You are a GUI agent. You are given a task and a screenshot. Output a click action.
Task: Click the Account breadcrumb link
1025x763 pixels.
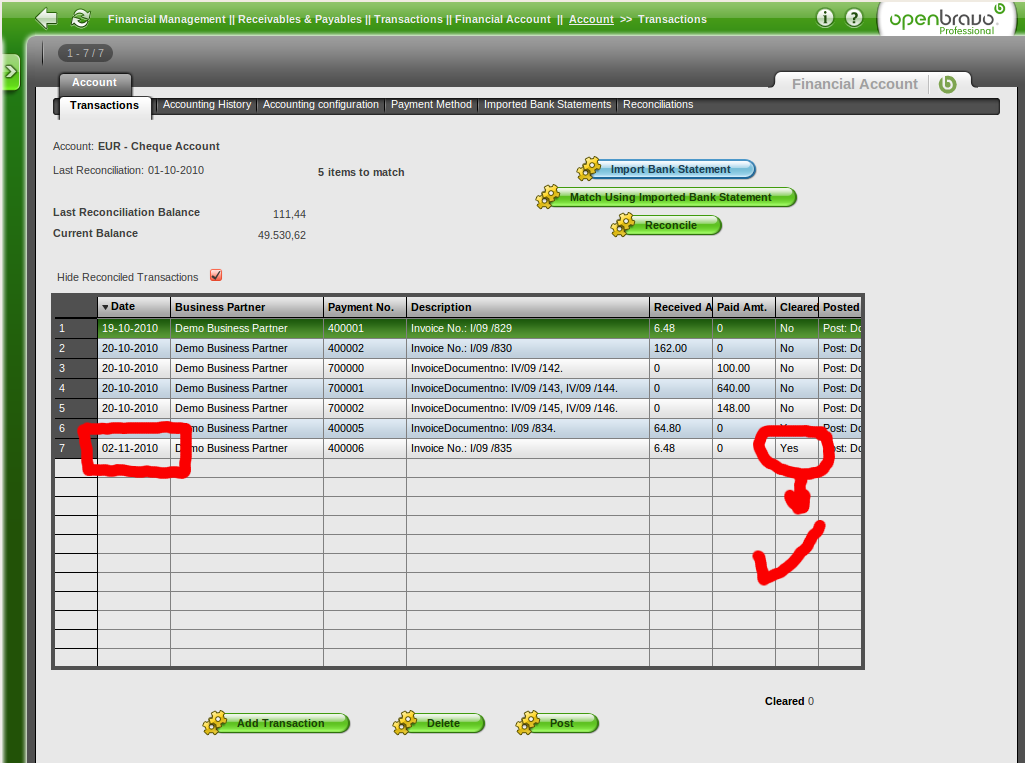coord(591,19)
